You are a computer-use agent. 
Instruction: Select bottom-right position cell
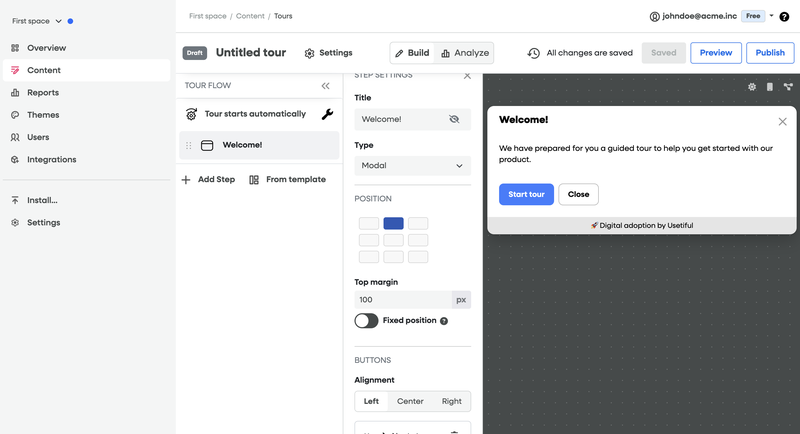(418, 257)
